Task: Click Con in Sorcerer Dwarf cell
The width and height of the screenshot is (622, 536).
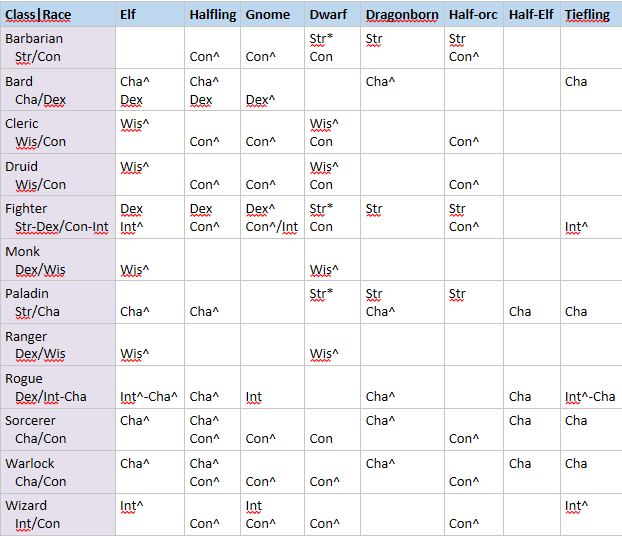Action: coord(321,438)
